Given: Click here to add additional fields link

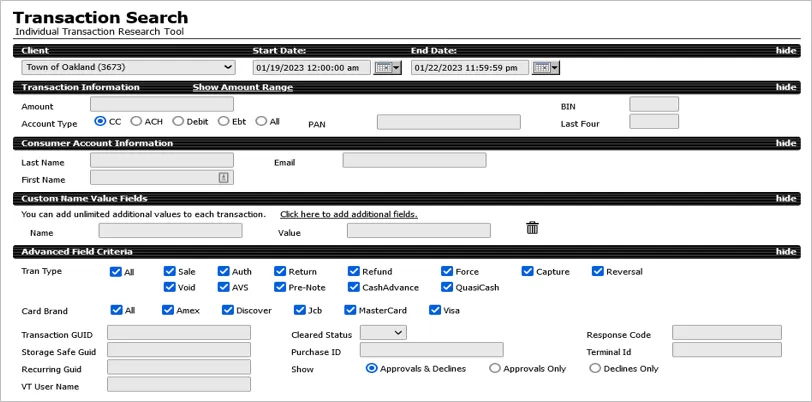Looking at the screenshot, I should [348, 214].
